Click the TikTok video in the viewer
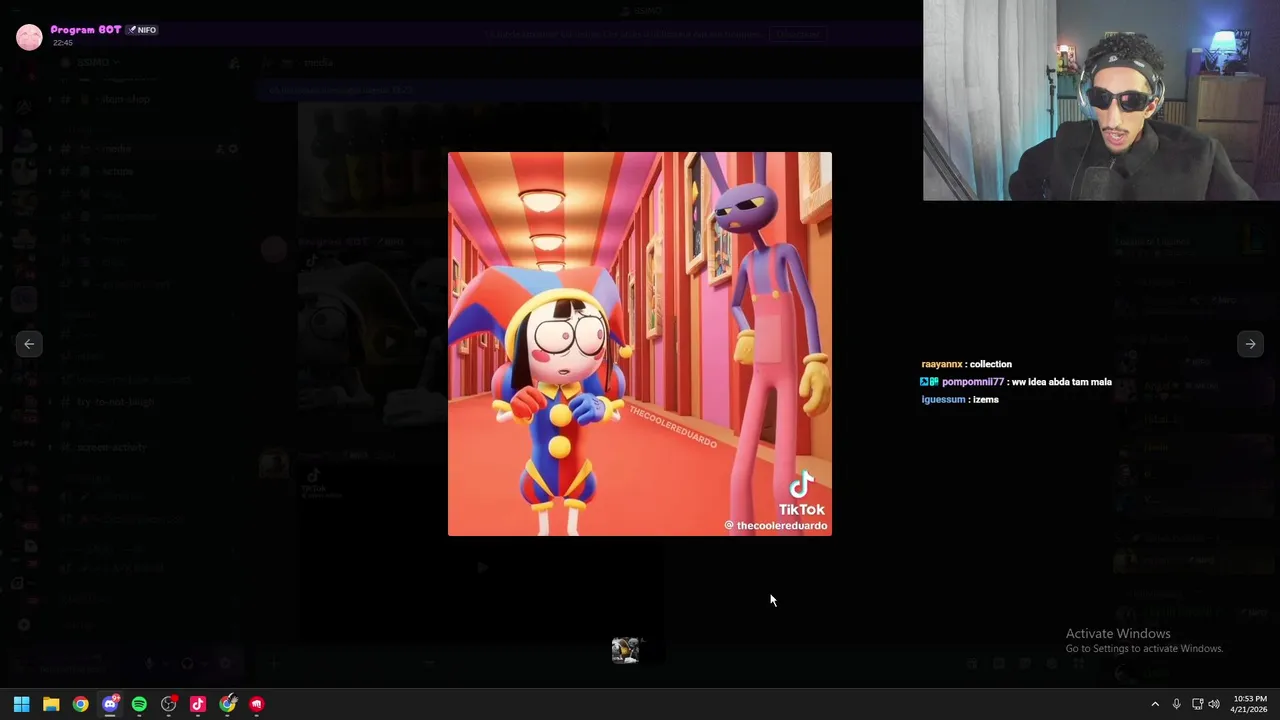 [640, 344]
